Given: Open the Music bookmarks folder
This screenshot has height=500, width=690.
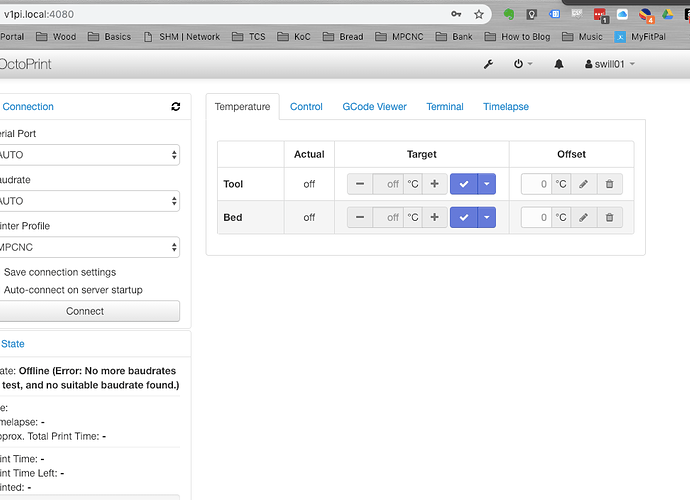Looking at the screenshot, I should [582, 37].
